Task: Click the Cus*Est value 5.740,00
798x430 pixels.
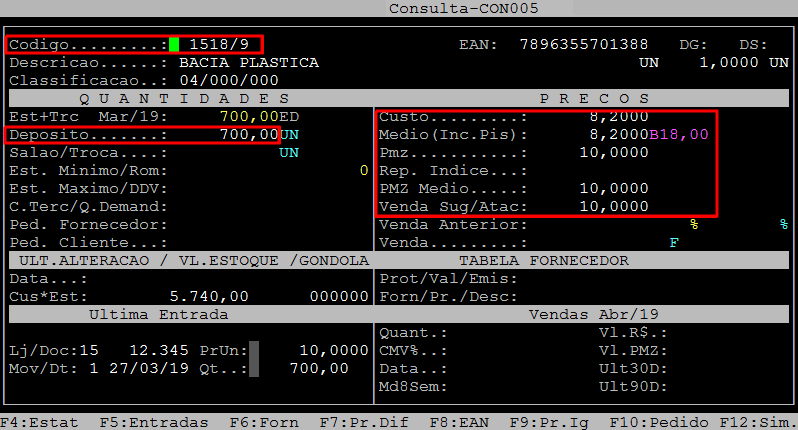Action: point(209,296)
